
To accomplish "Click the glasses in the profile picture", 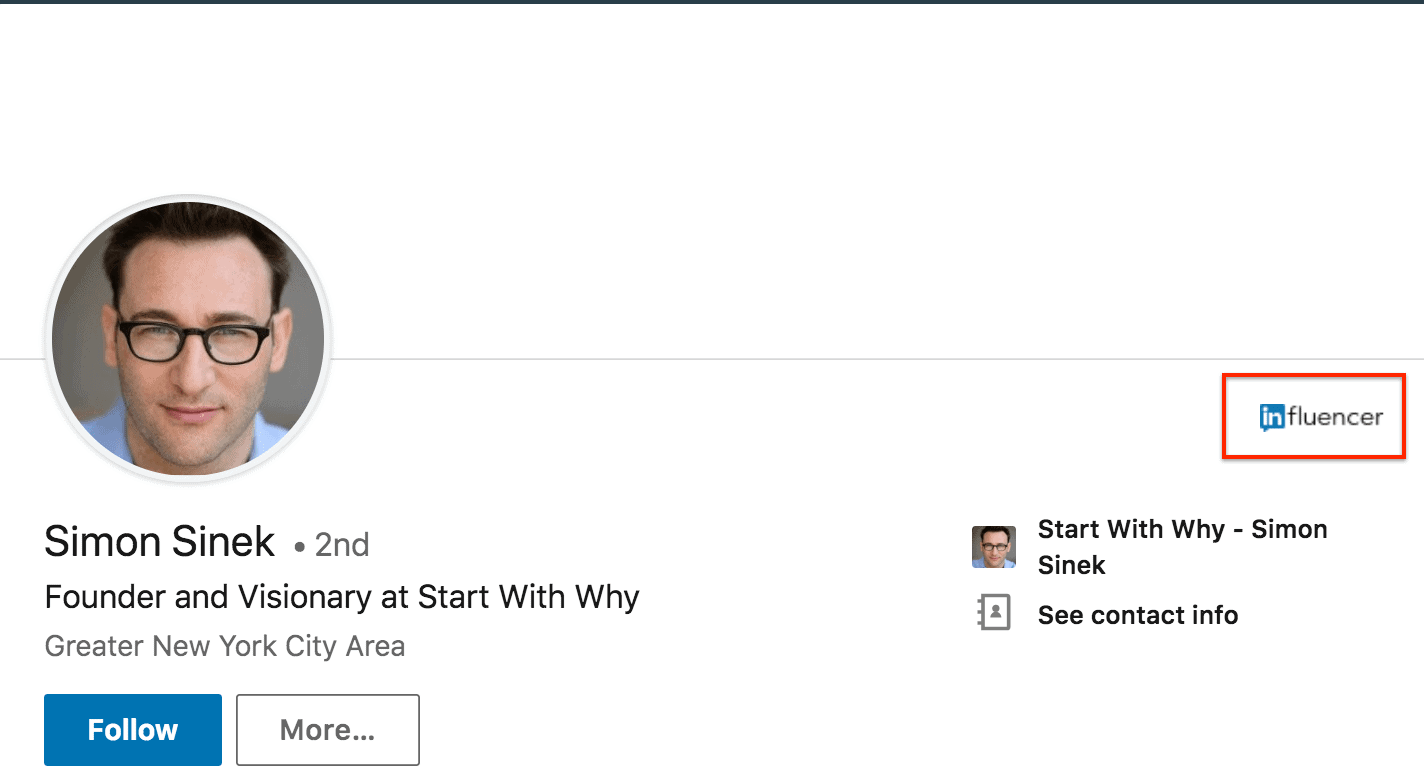I will pyautogui.click(x=194, y=338).
